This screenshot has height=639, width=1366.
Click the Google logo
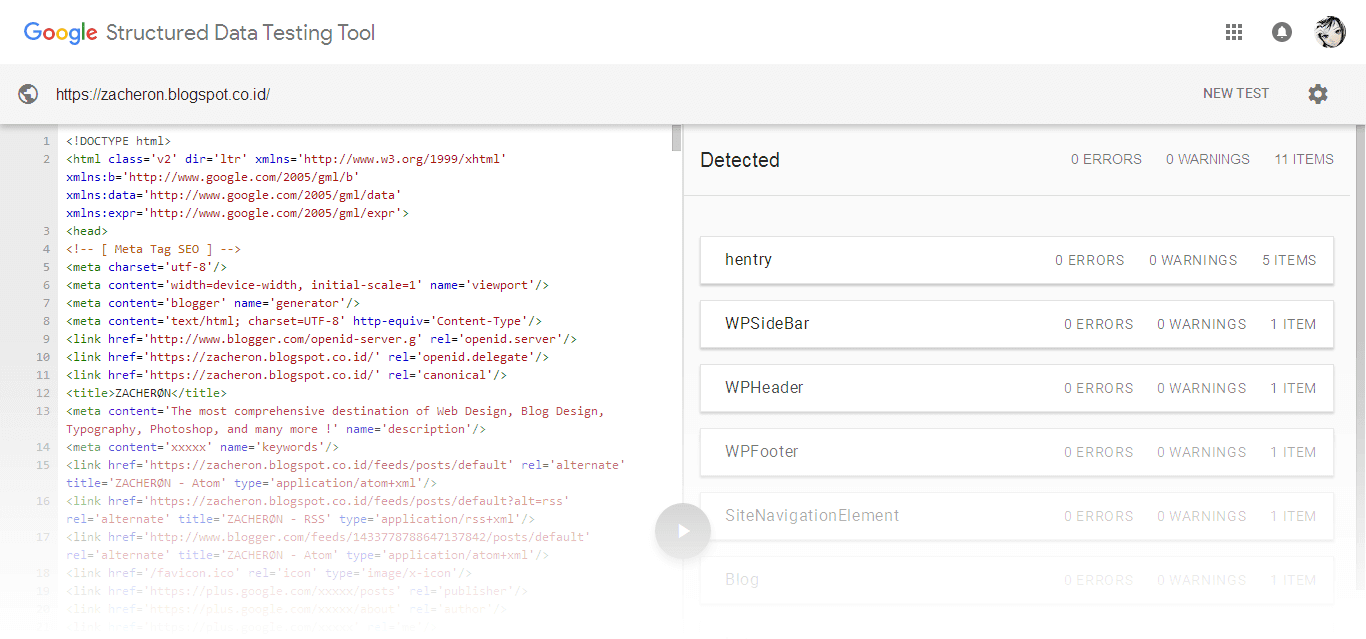tap(61, 32)
